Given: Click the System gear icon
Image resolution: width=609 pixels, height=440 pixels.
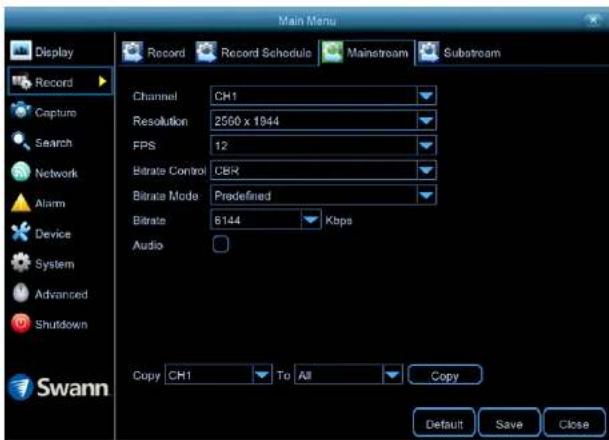Looking at the screenshot, I should coord(21,263).
